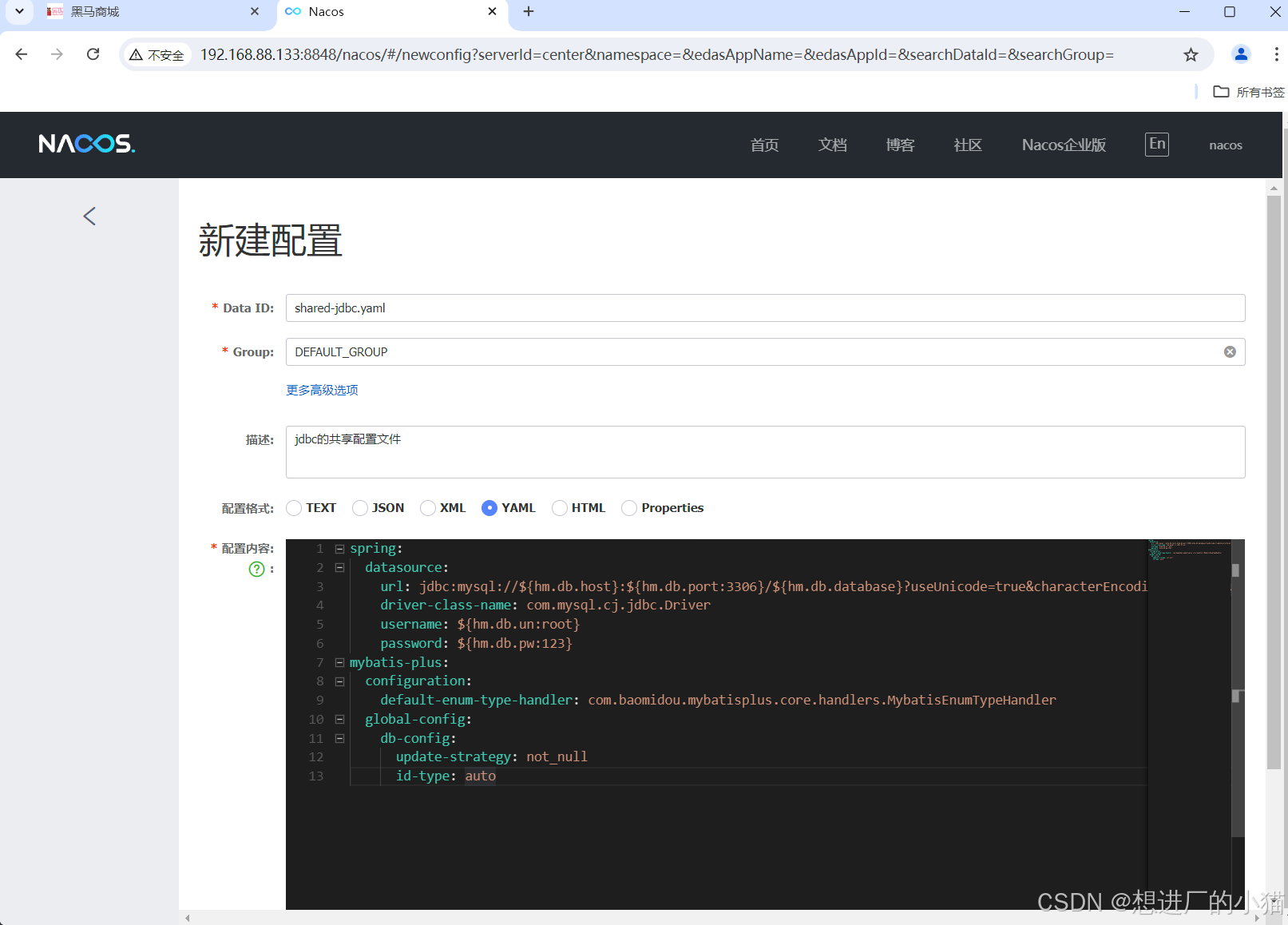Image resolution: width=1288 pixels, height=925 pixels.
Task: Select the YAML format radio button
Action: tap(489, 508)
